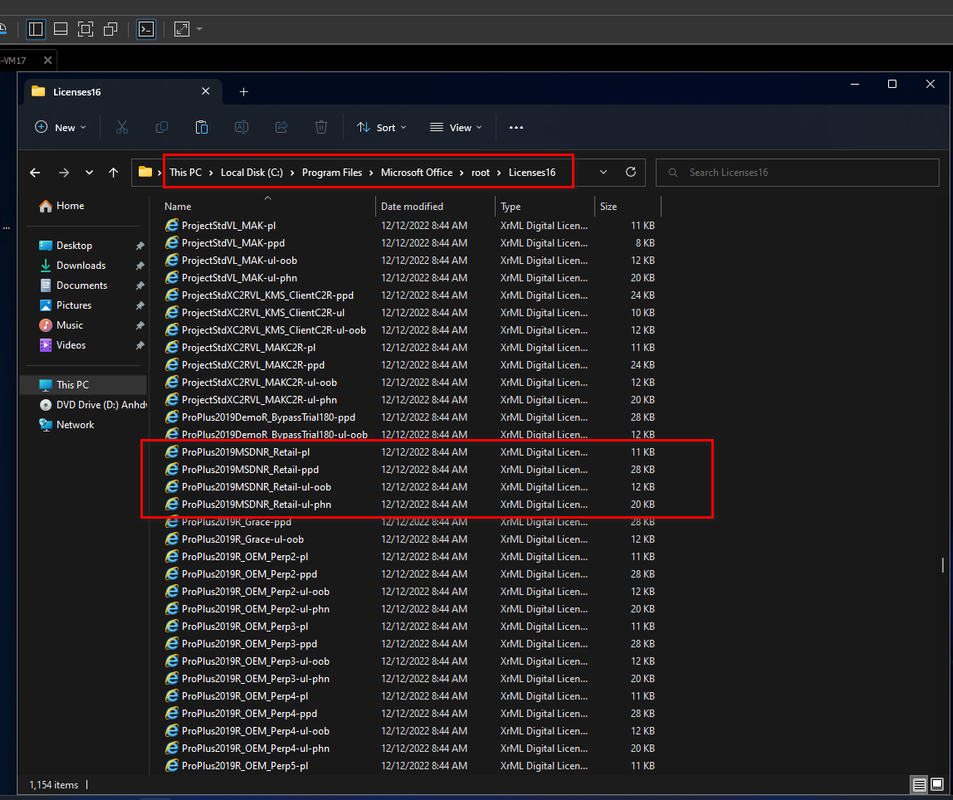Click the Search Licenses16 field
The height and width of the screenshot is (800, 953).
[x=797, y=173]
